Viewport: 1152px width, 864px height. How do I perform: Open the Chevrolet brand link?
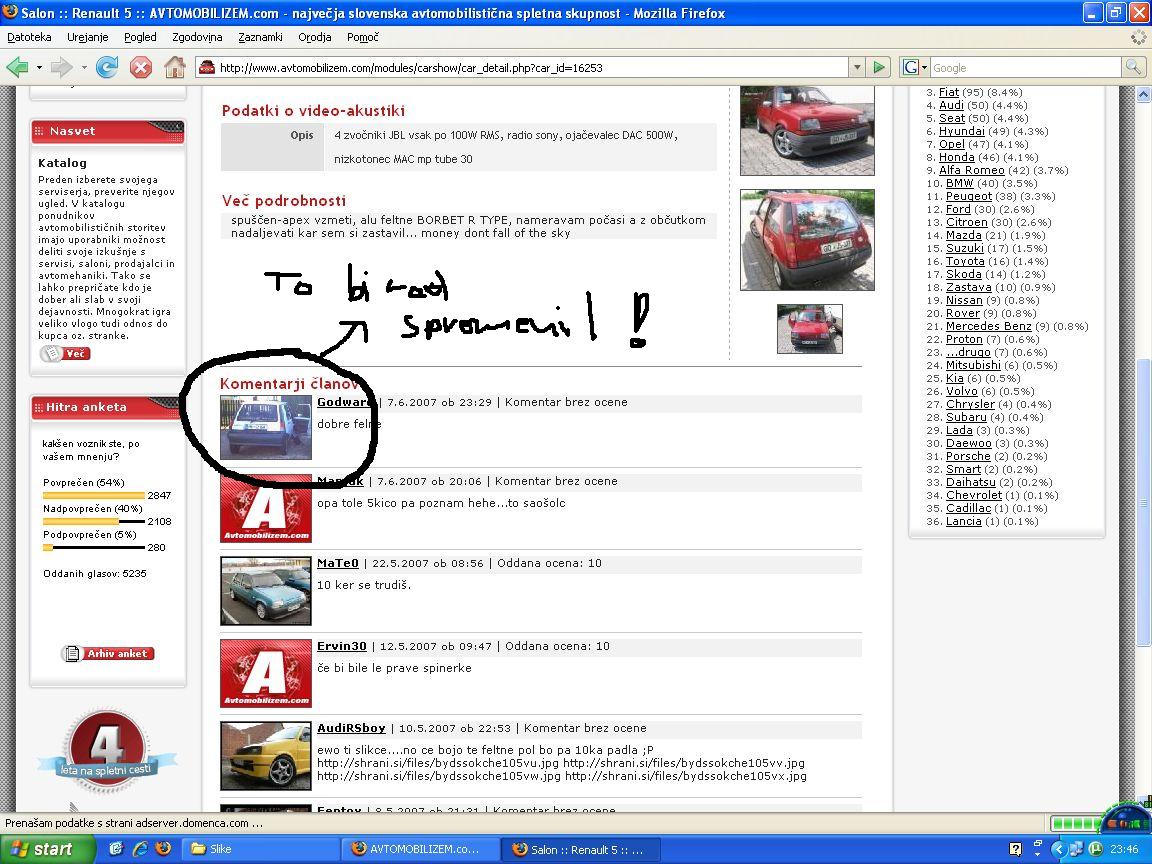click(x=972, y=495)
